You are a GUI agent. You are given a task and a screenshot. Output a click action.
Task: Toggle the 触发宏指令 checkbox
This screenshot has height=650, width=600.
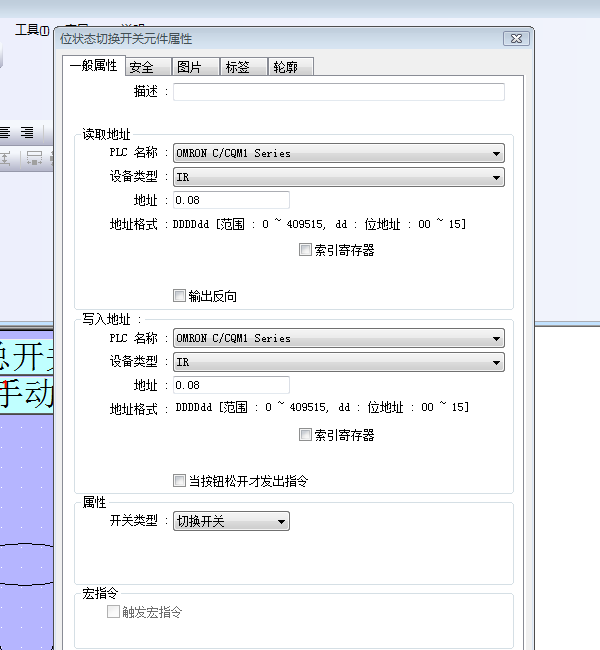pyautogui.click(x=114, y=612)
